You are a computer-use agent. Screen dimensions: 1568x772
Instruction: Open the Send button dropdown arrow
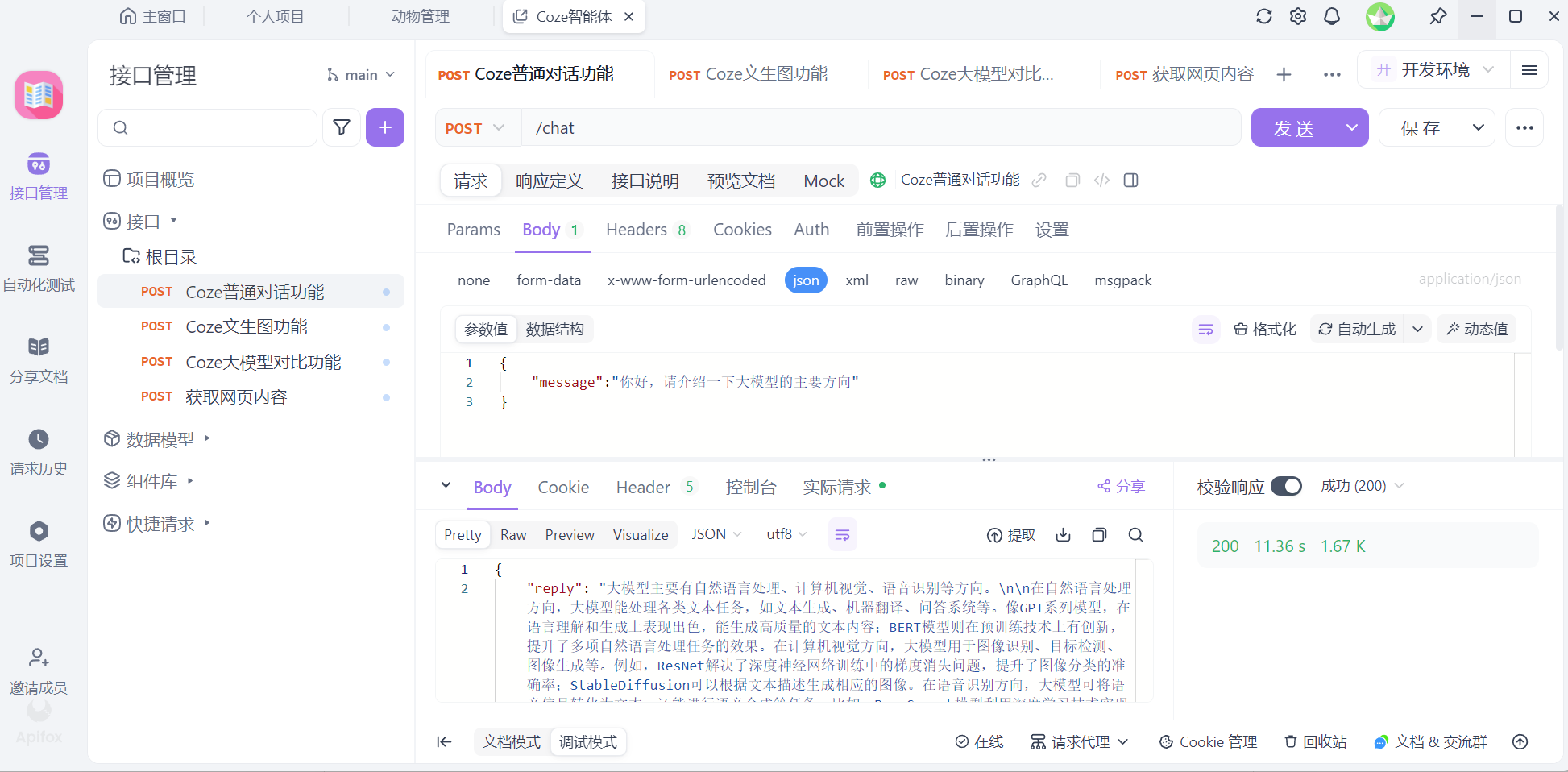[x=1352, y=127]
